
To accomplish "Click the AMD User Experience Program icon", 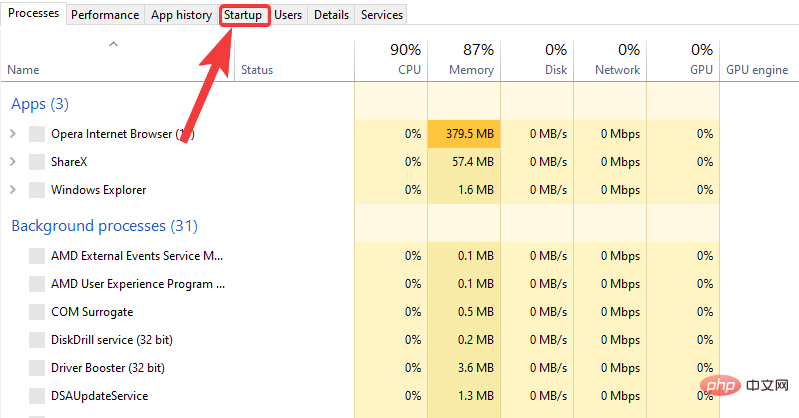I will (x=37, y=284).
